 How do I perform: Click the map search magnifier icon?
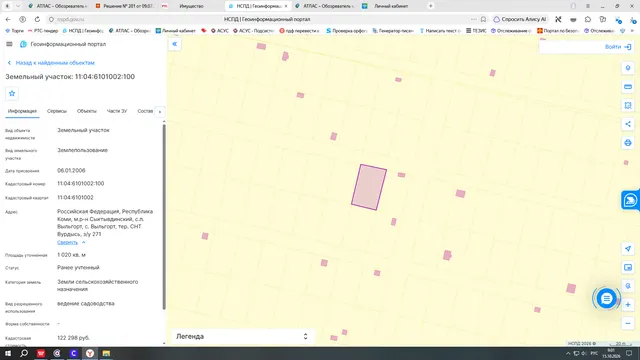pyautogui.click(x=628, y=286)
